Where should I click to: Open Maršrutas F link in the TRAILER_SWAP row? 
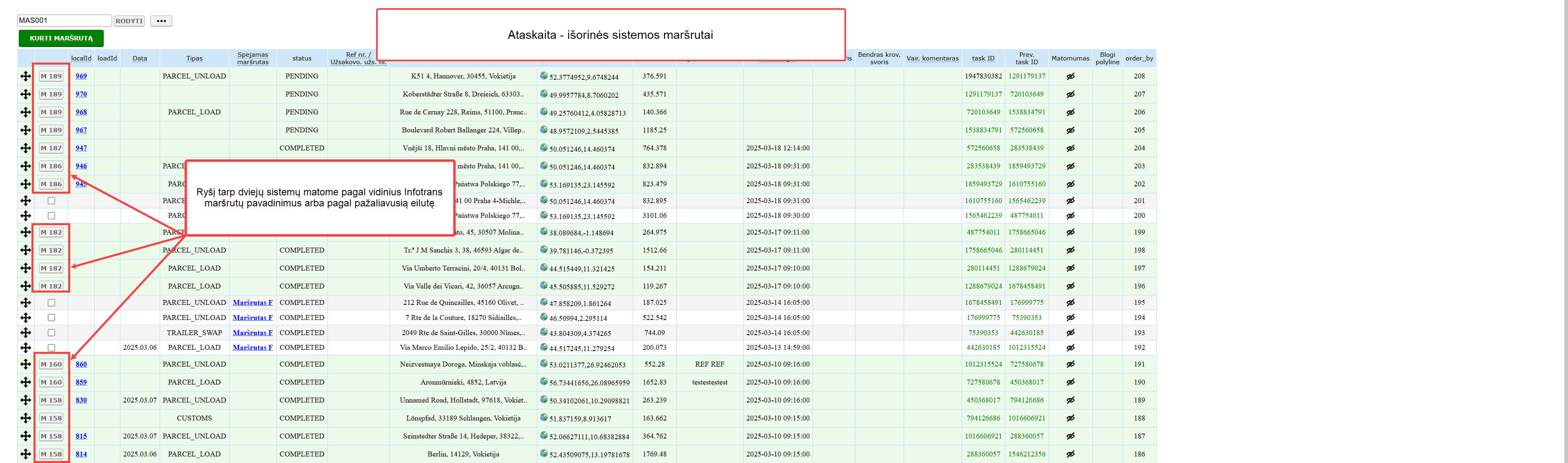point(253,333)
